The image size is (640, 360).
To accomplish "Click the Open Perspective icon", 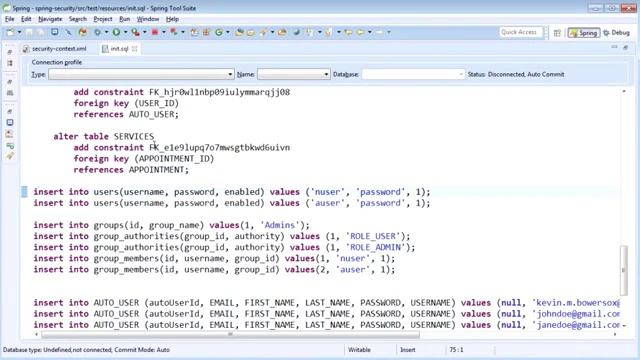I will (557, 33).
